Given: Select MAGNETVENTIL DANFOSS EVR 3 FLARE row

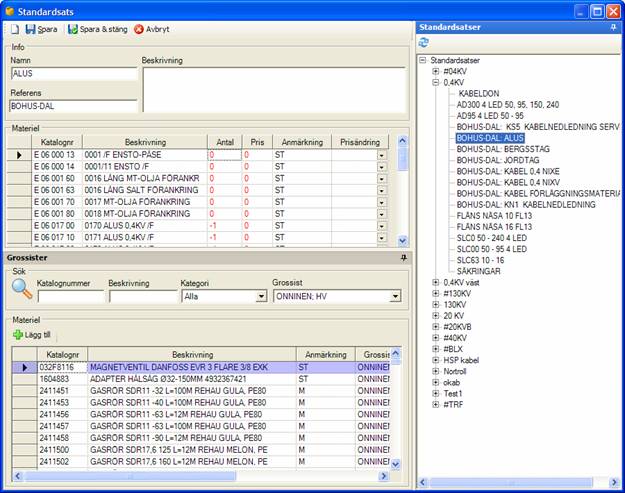Looking at the screenshot, I should pos(201,367).
